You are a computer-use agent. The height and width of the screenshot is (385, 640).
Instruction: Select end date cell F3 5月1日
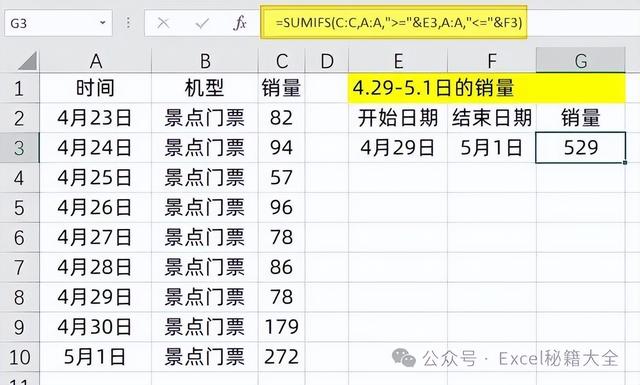click(x=492, y=148)
